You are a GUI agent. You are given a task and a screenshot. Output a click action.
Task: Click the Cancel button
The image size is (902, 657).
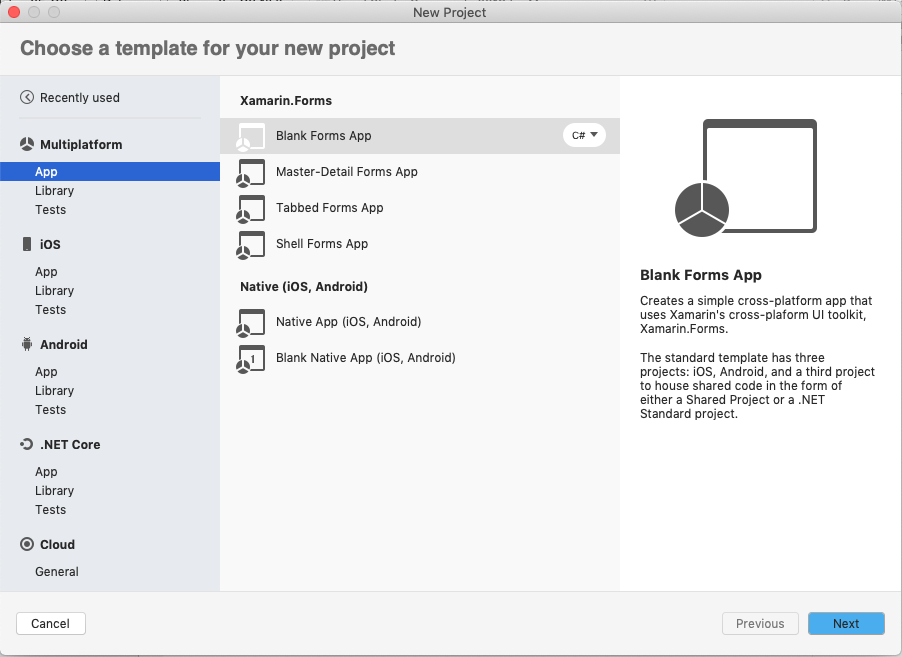(x=50, y=623)
